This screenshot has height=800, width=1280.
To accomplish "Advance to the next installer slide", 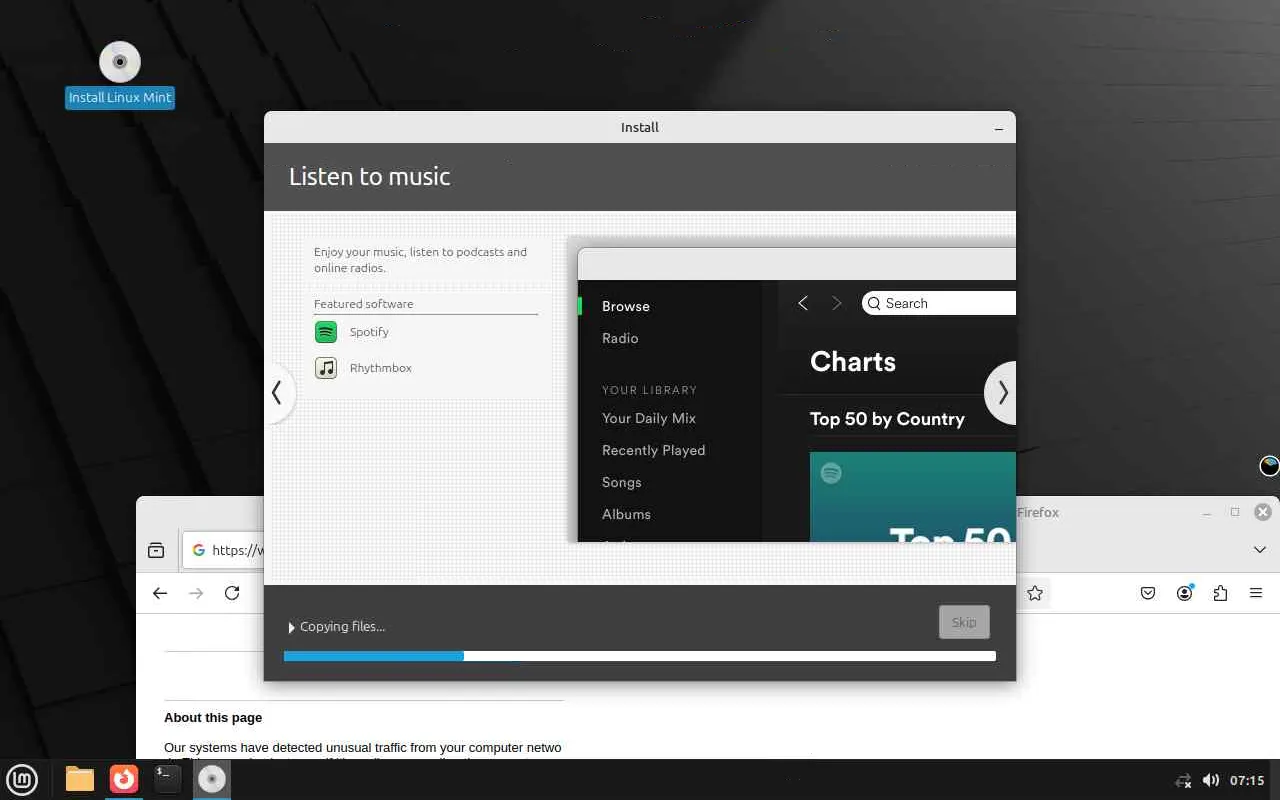I will tap(1002, 393).
